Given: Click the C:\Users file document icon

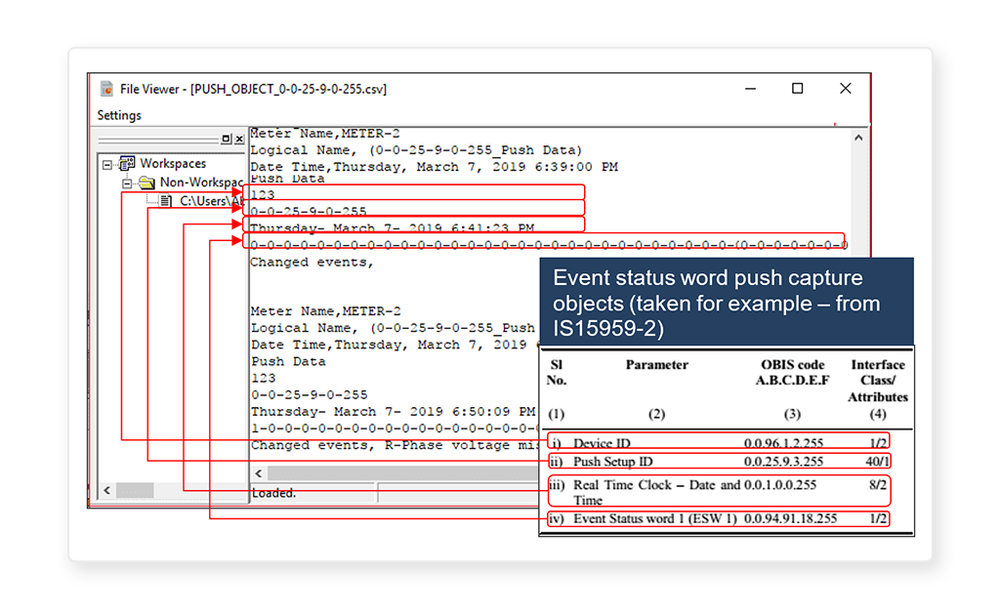Looking at the screenshot, I should [x=167, y=202].
